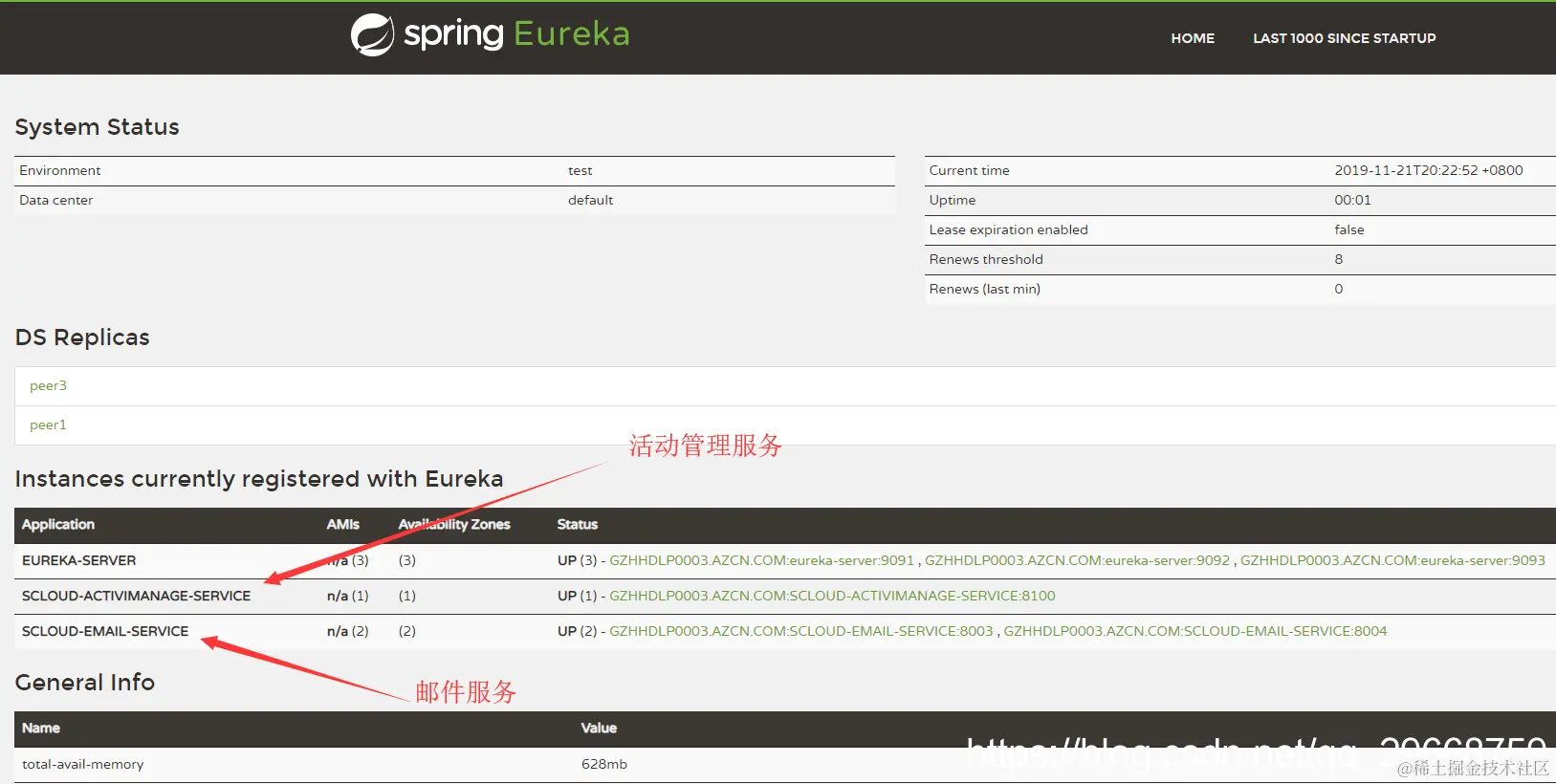1556x784 pixels.
Task: Click the environment value 'test'
Action: tap(580, 170)
